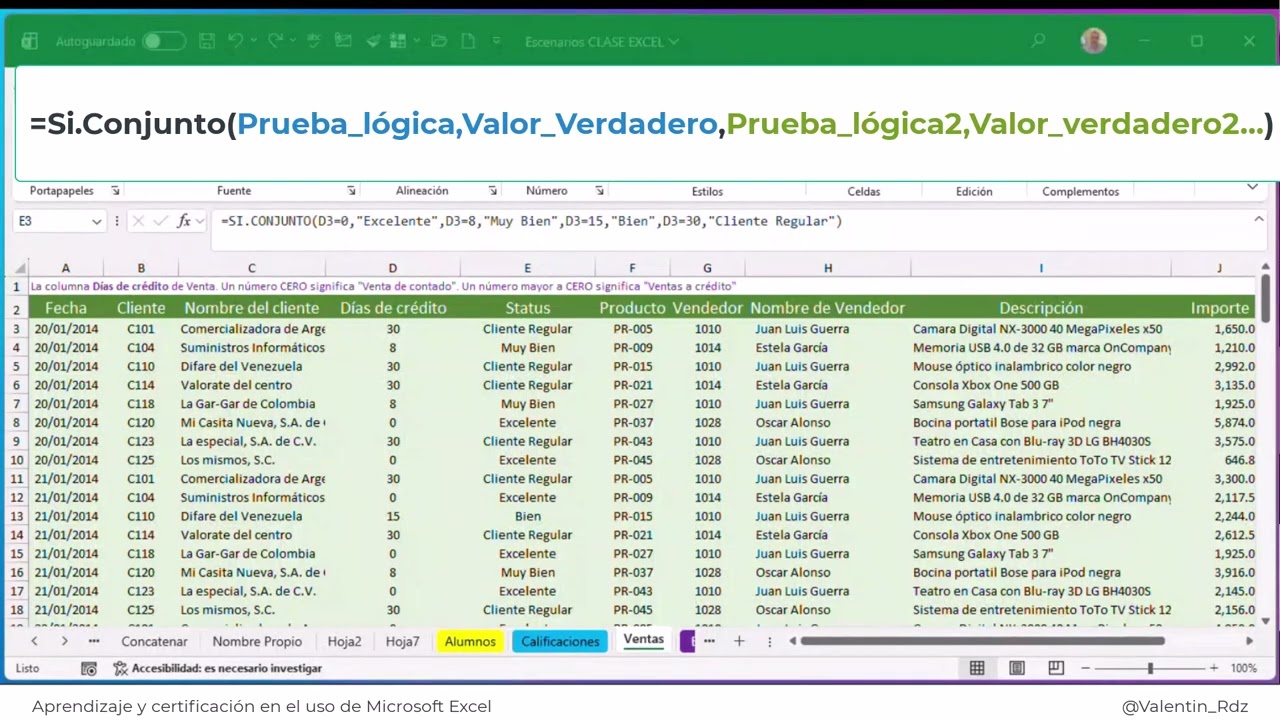Click the New document icon in quick access toolbar
The width and height of the screenshot is (1280, 720).
click(x=469, y=41)
